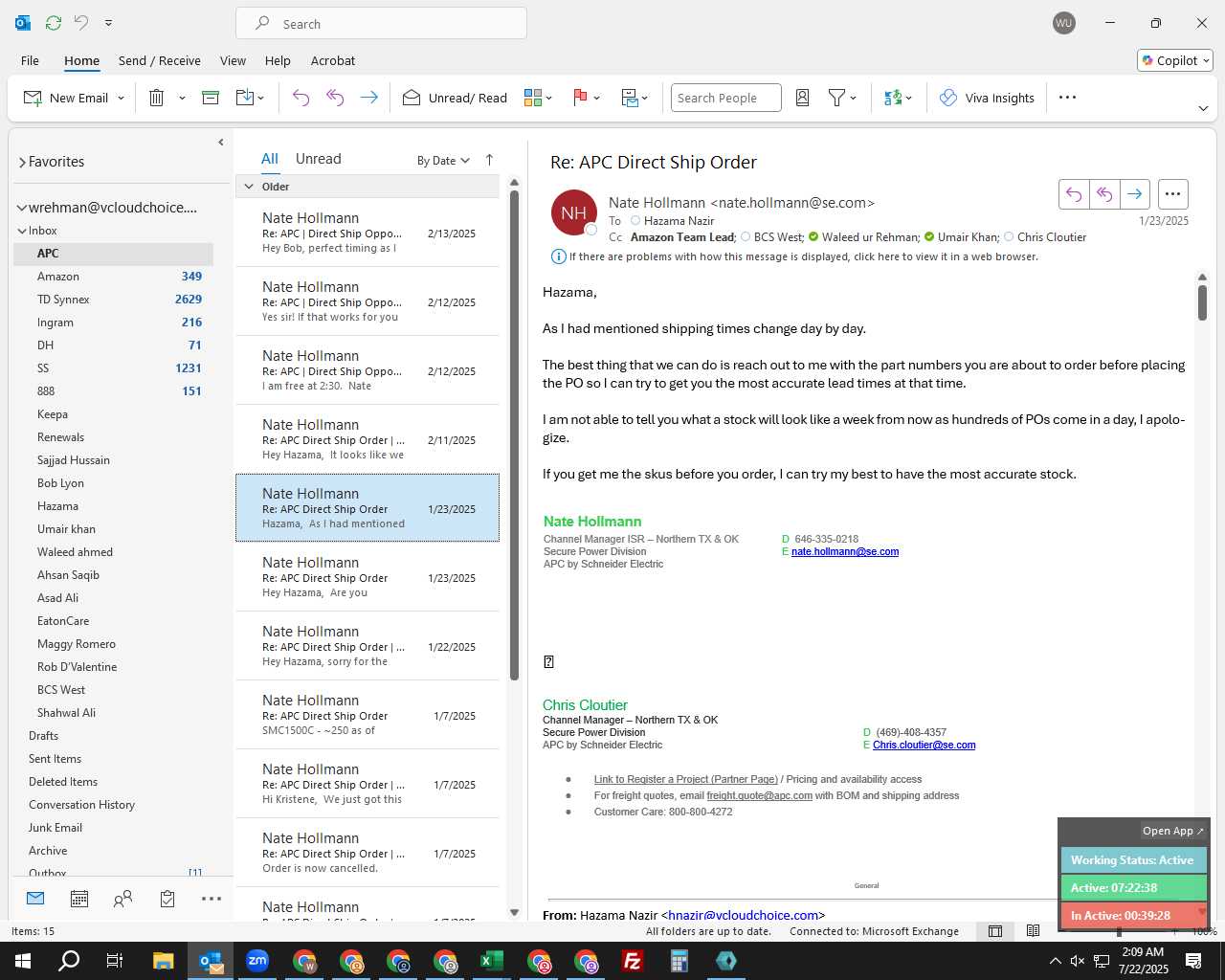This screenshot has height=980, width=1225.
Task: Reverse sort order arrow in message list
Action: coord(489,160)
